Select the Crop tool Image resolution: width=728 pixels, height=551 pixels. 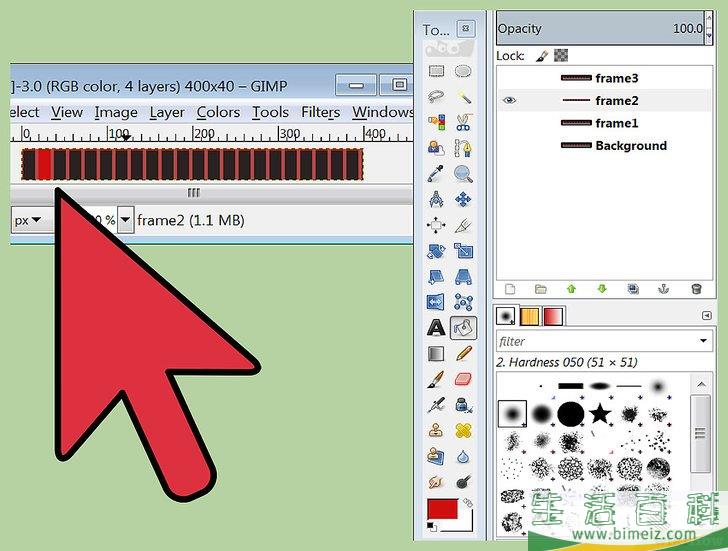(x=463, y=226)
